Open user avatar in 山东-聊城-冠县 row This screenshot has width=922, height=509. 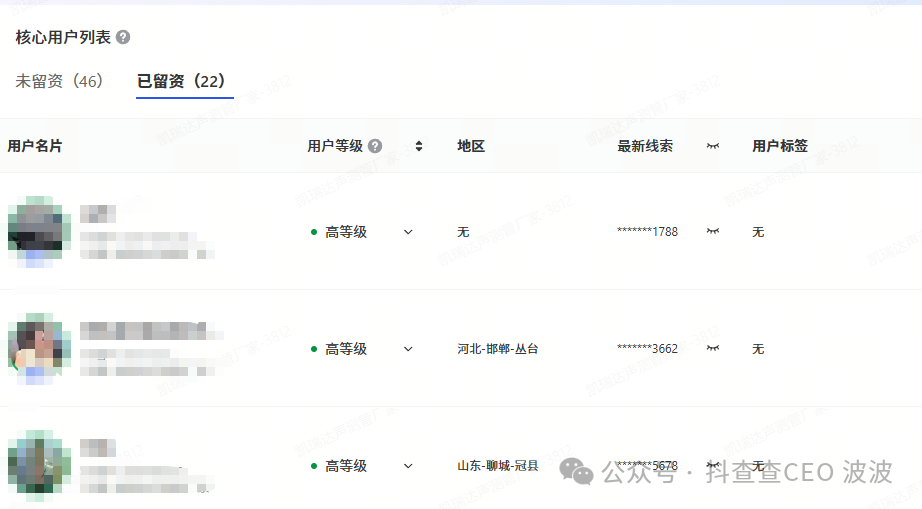[39, 466]
